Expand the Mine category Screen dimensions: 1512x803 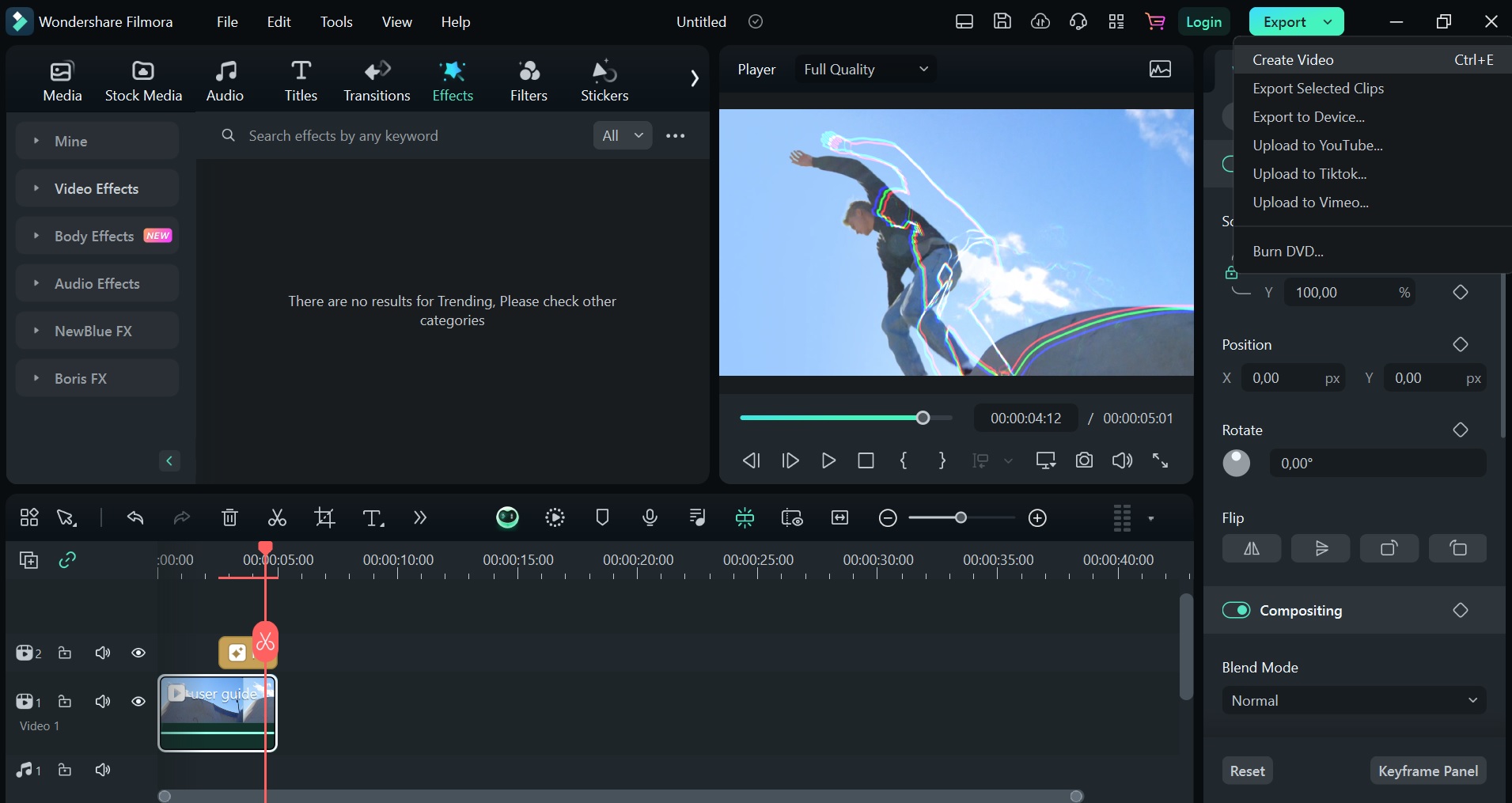click(97, 141)
